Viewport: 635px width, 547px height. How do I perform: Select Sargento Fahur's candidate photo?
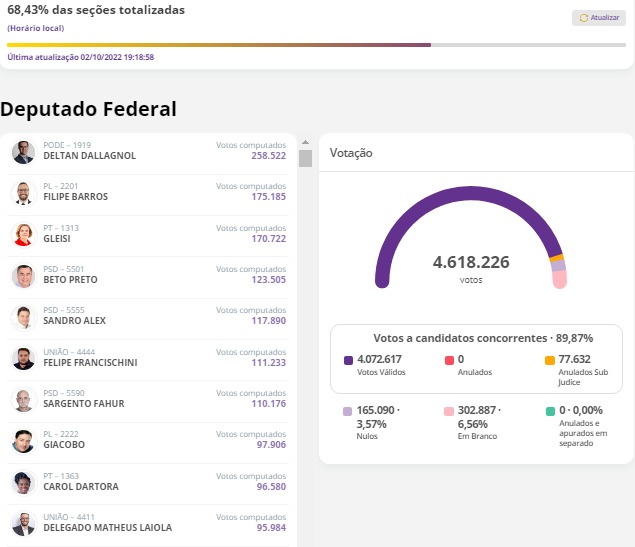tap(23, 400)
